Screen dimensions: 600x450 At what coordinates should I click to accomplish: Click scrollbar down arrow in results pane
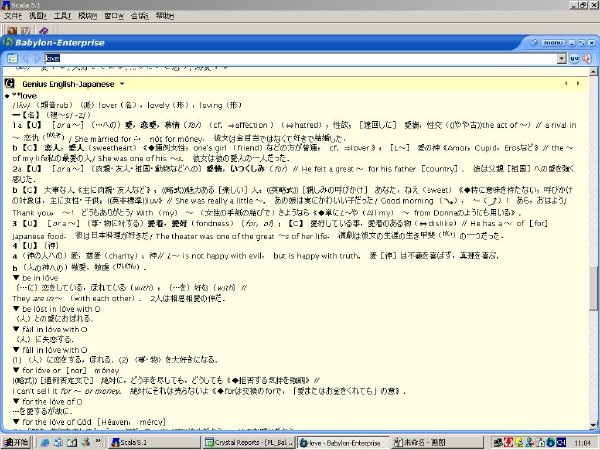tap(593, 425)
